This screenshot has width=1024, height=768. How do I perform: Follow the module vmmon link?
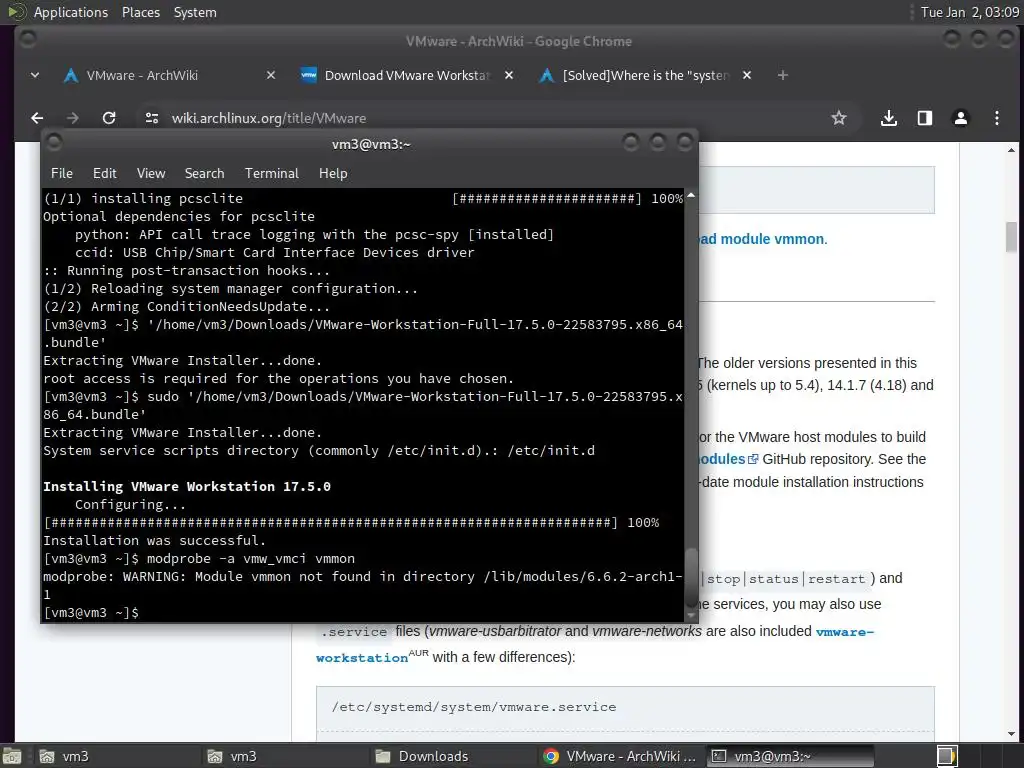tap(761, 239)
